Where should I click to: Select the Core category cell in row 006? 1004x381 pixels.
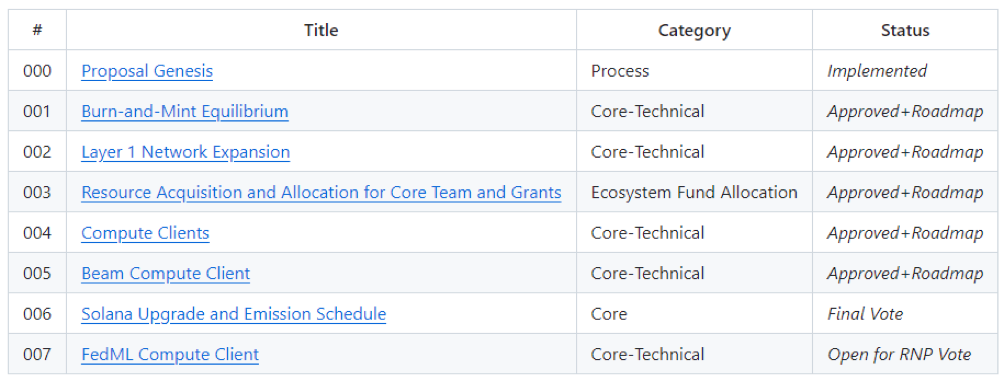[694, 314]
